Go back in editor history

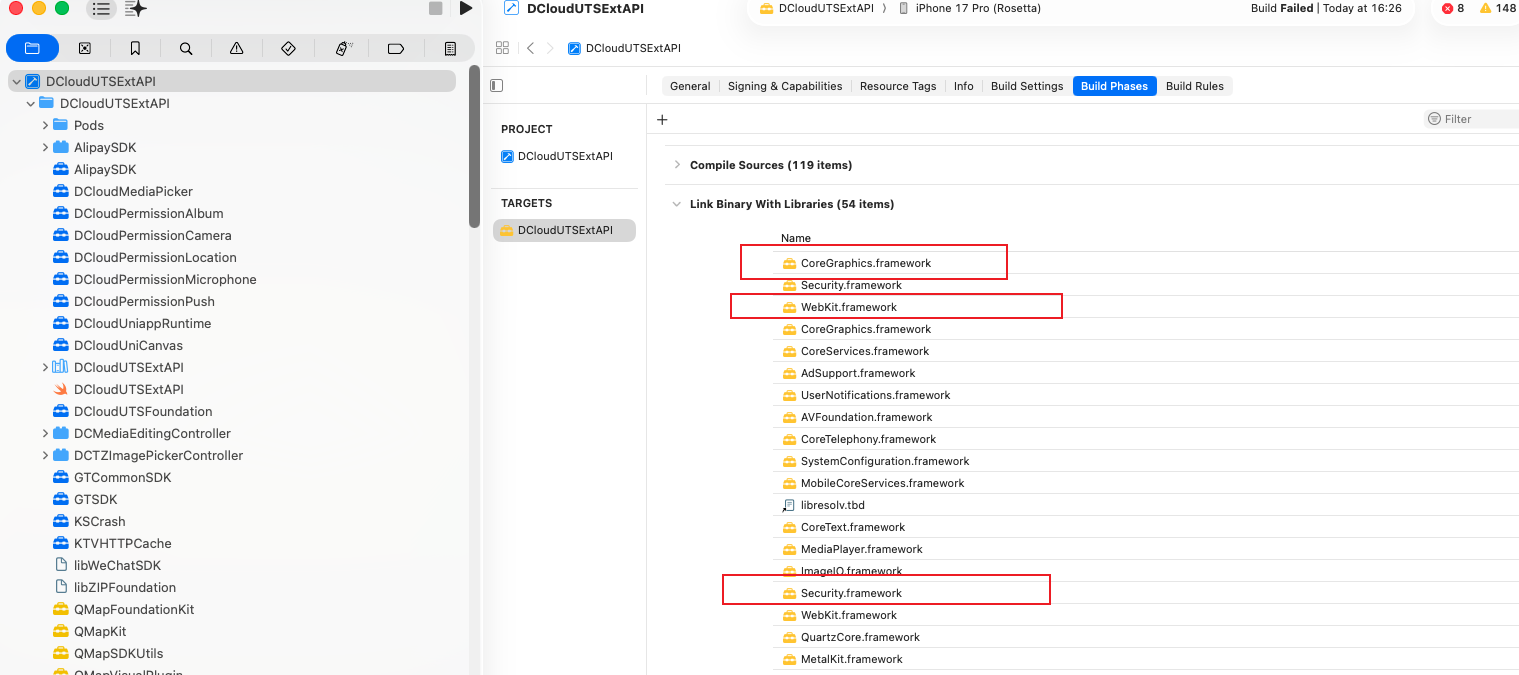pyautogui.click(x=530, y=48)
